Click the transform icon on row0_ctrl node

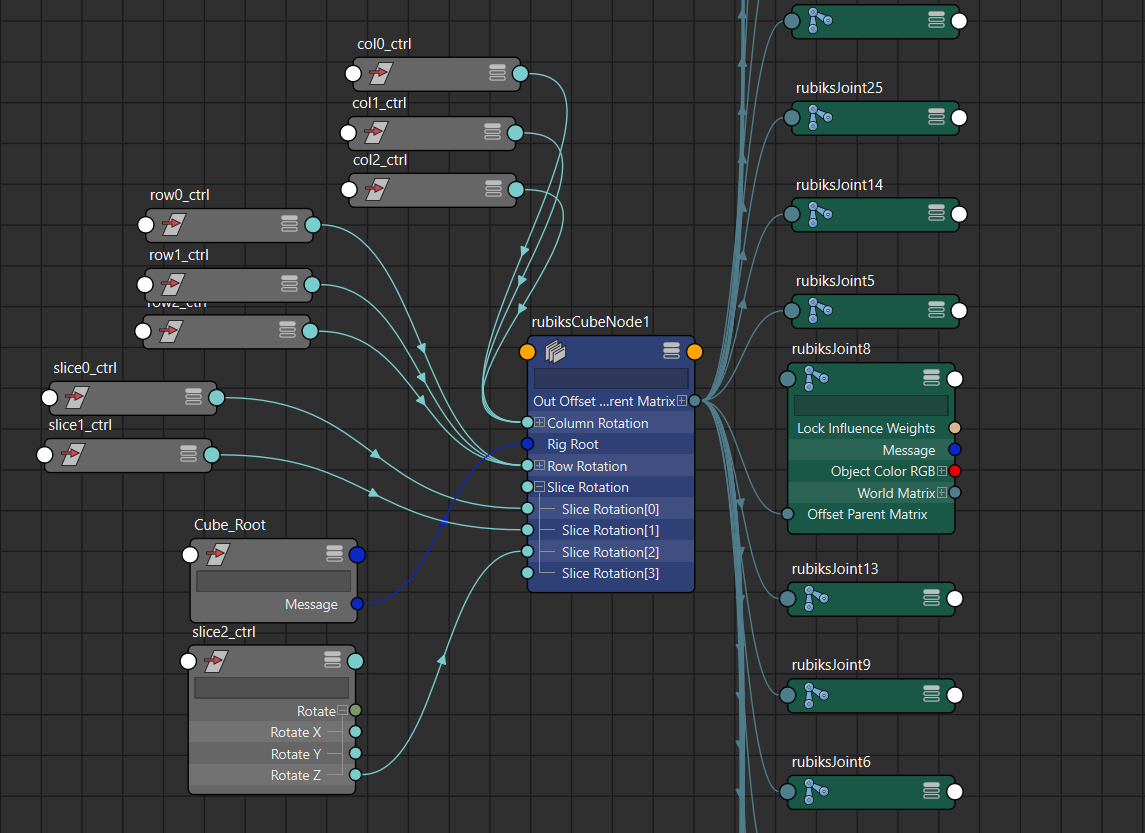(x=174, y=224)
